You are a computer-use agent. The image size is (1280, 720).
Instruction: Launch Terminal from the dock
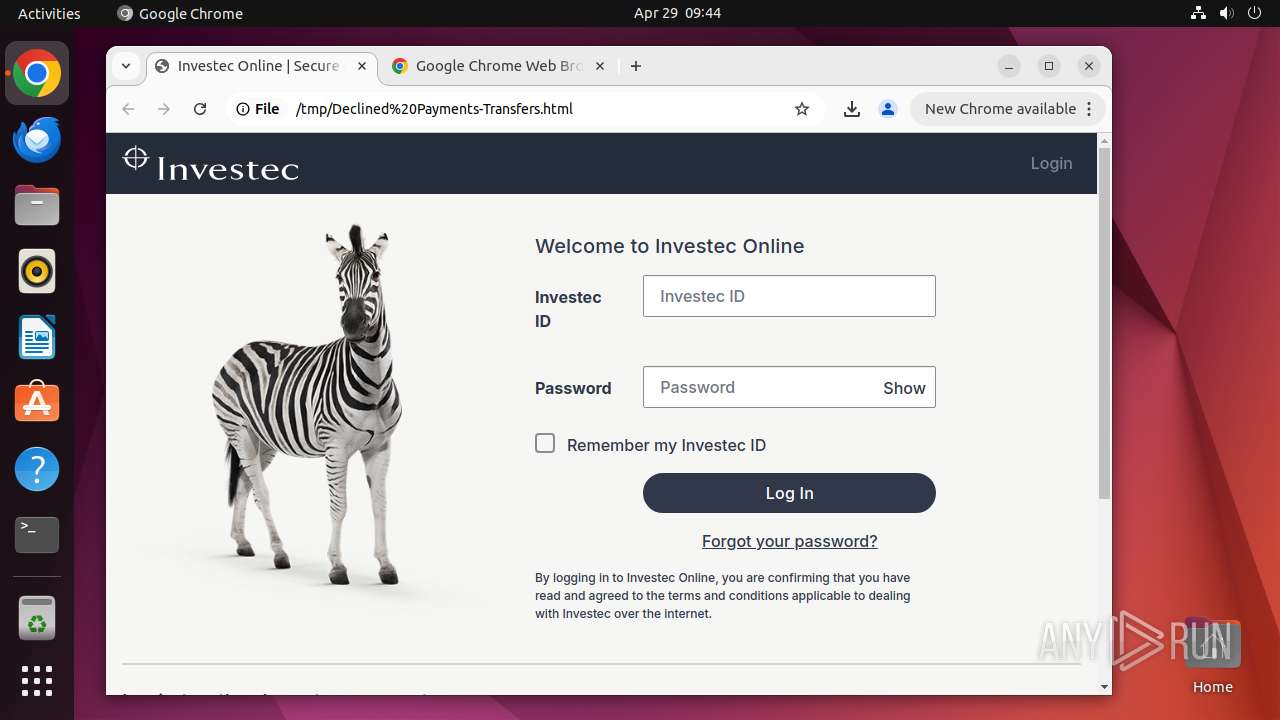point(37,535)
